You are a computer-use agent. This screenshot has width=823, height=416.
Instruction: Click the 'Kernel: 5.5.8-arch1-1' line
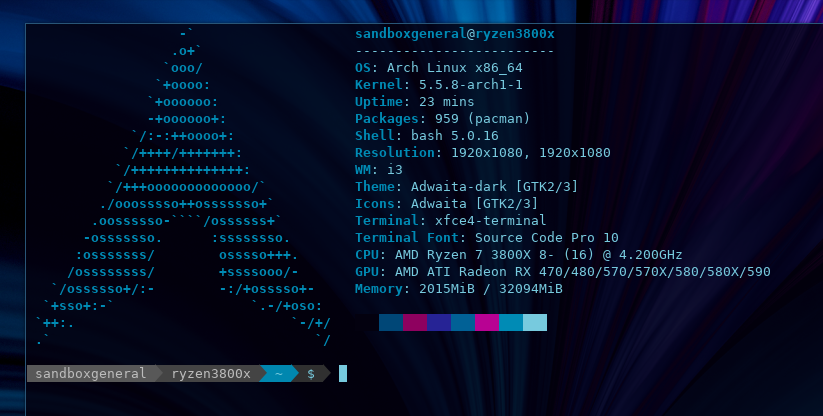(439, 84)
